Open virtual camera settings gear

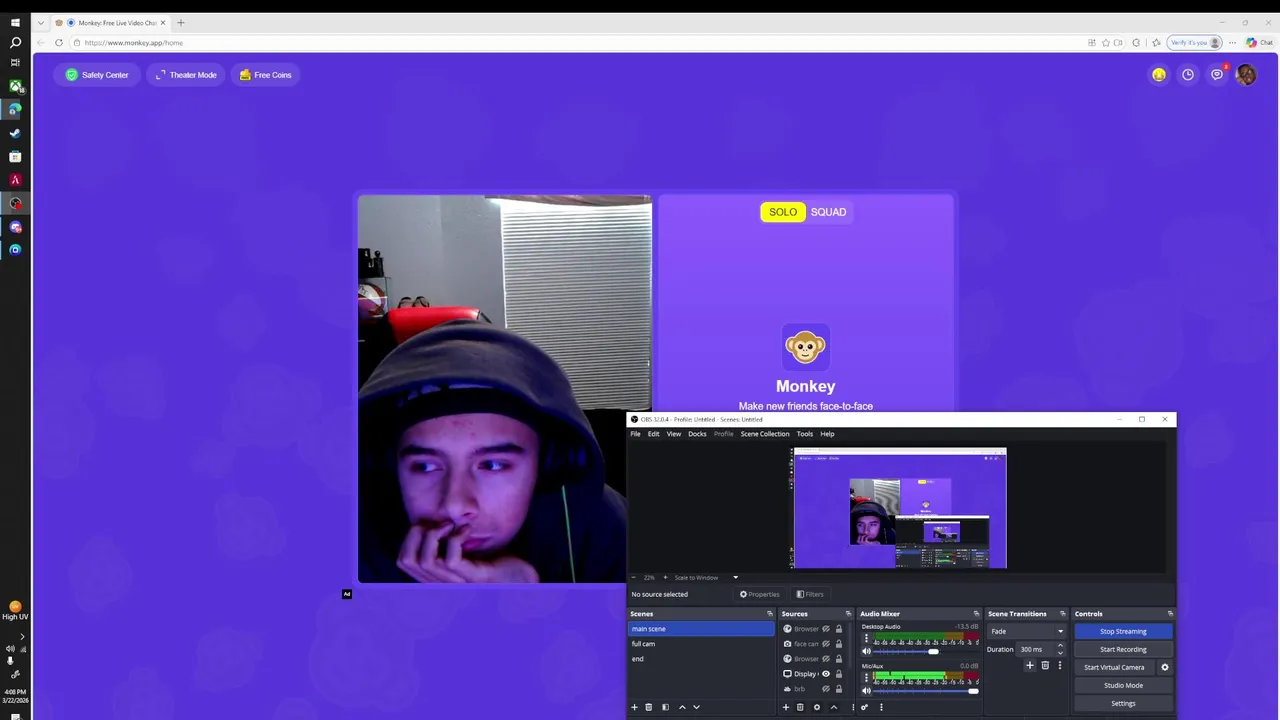[x=1164, y=667]
